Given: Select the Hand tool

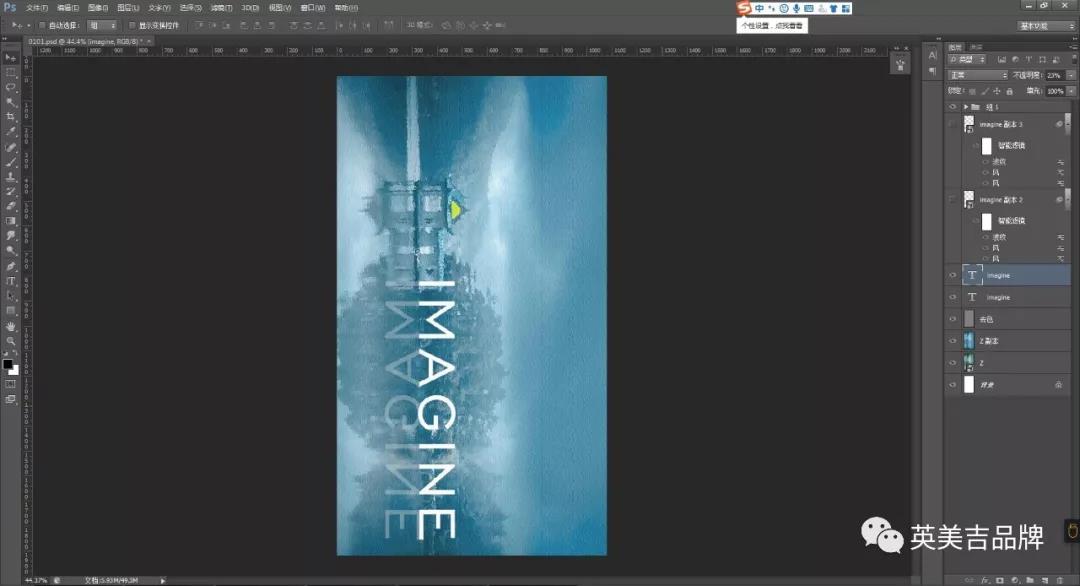Looking at the screenshot, I should (x=10, y=326).
